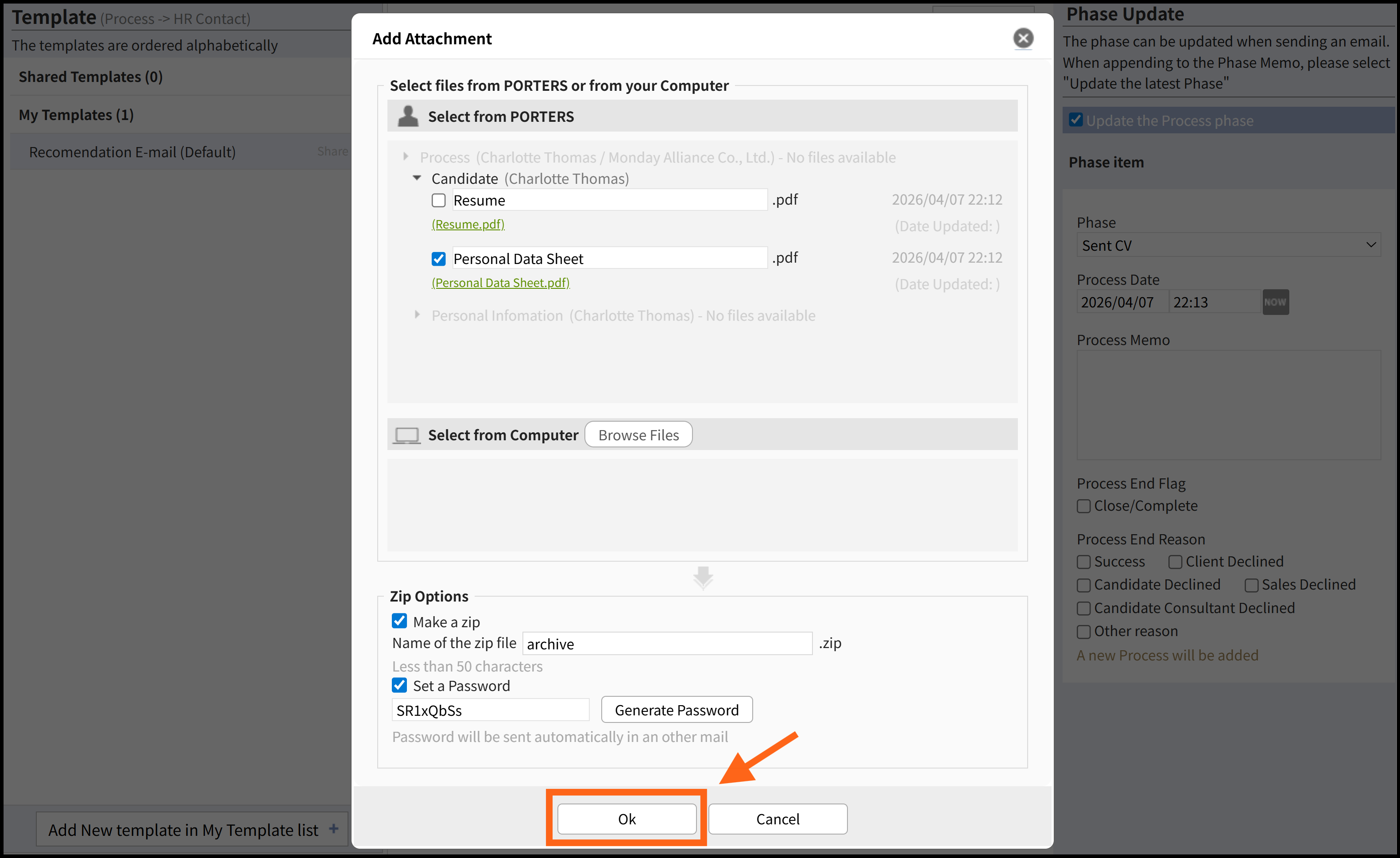This screenshot has height=858, width=1400.
Task: Click the NOW date button
Action: [x=1275, y=302]
